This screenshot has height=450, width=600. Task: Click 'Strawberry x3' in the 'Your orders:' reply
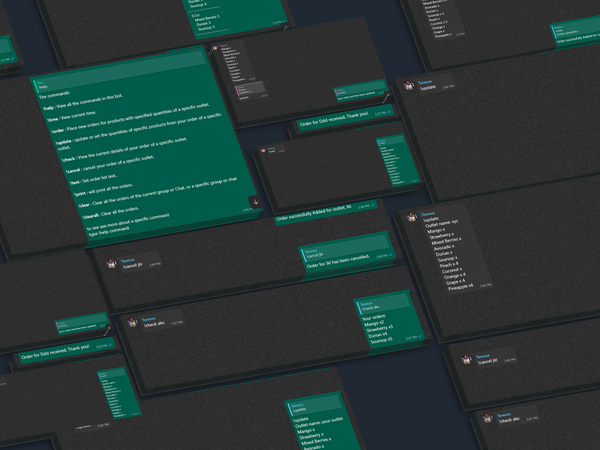tap(379, 329)
